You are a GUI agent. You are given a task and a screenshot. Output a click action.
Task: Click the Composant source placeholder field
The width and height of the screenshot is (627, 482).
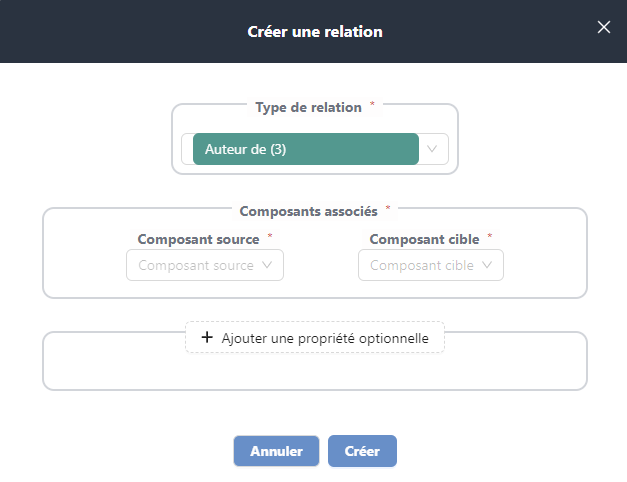(197, 265)
